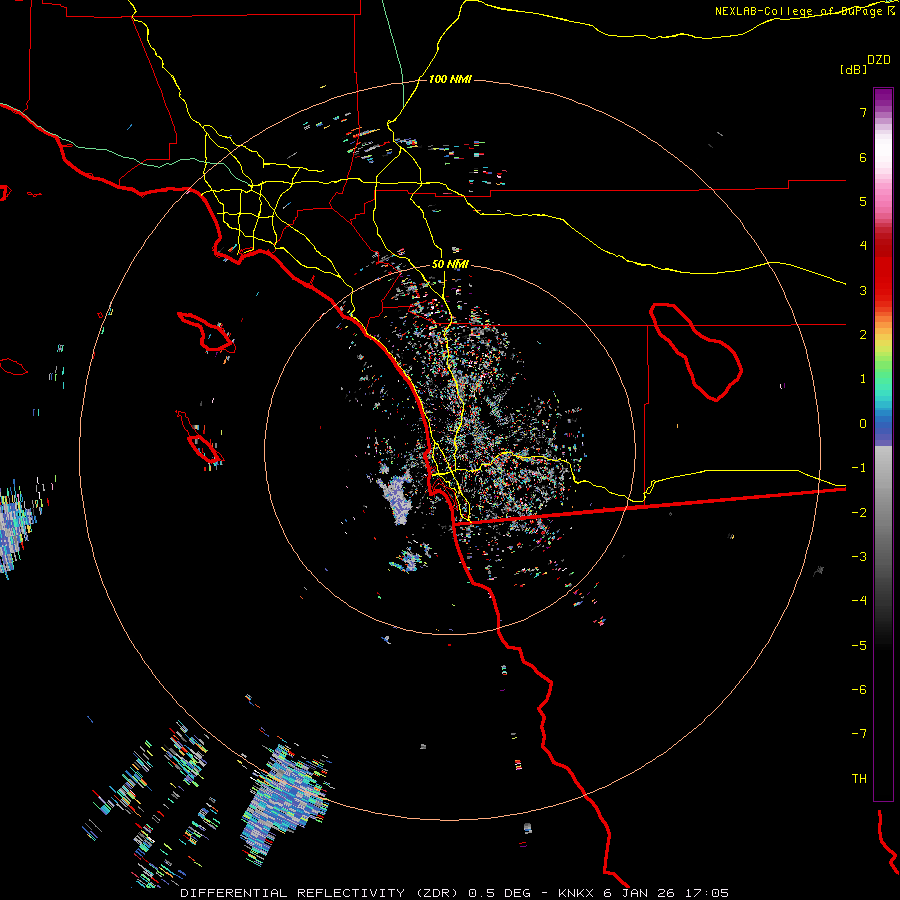Screen dimensions: 900x900
Task: Click the 2 value on the color scale
Action: [x=863, y=335]
